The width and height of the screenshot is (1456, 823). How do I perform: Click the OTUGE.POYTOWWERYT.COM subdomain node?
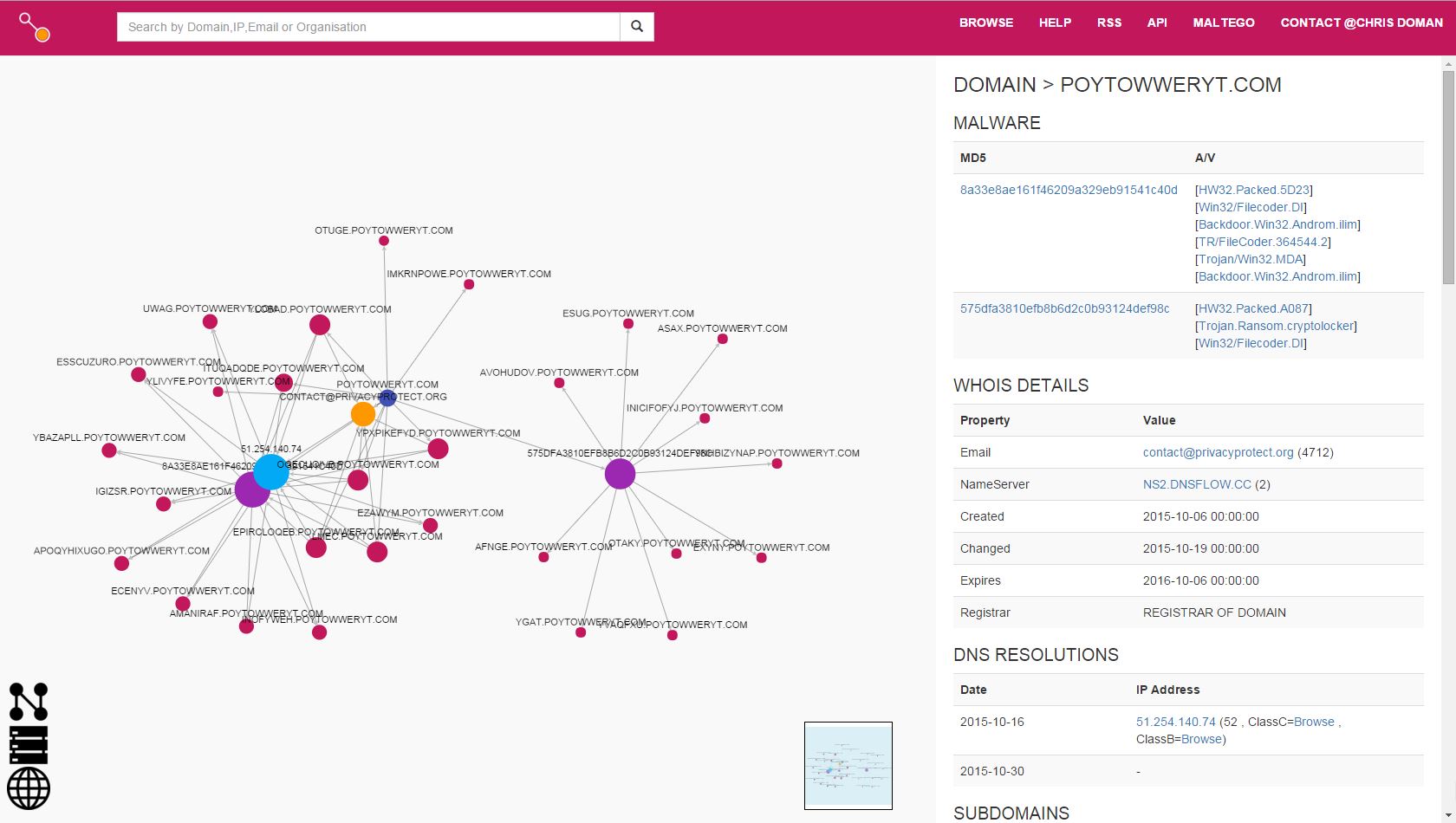pos(384,241)
